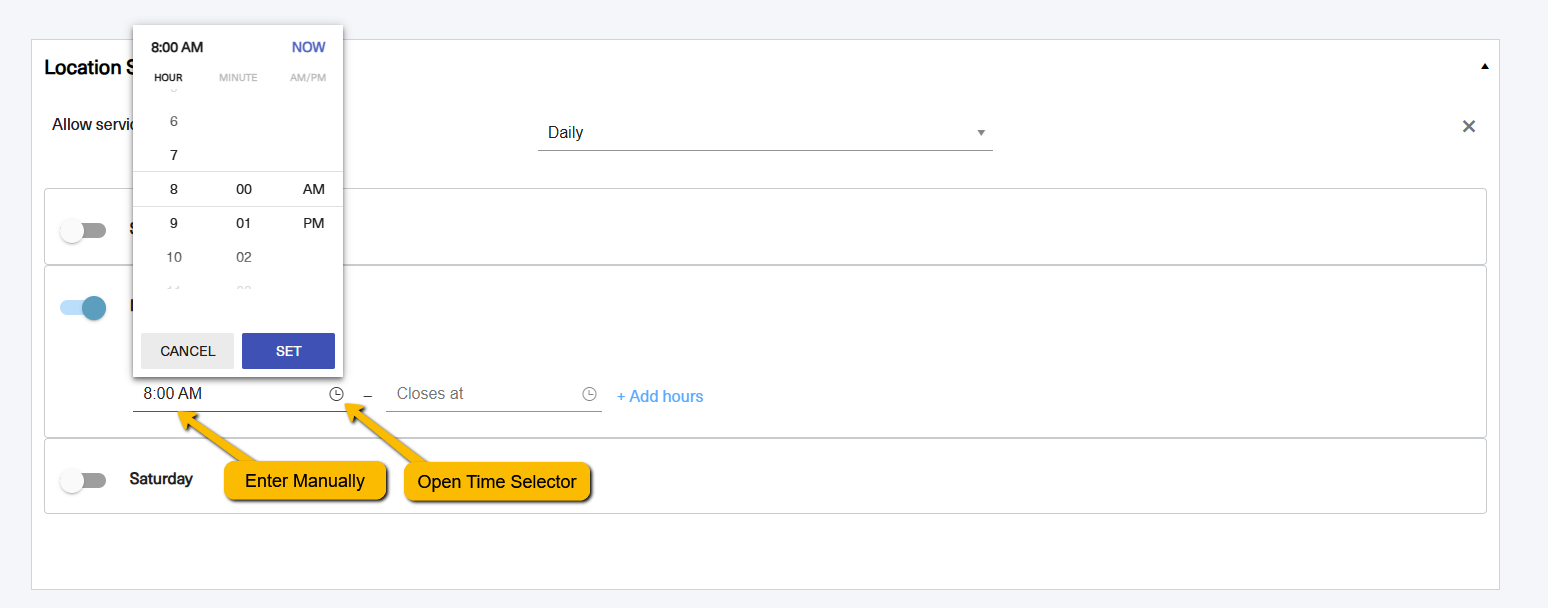
Task: Select AM in the picker
Action: (314, 189)
